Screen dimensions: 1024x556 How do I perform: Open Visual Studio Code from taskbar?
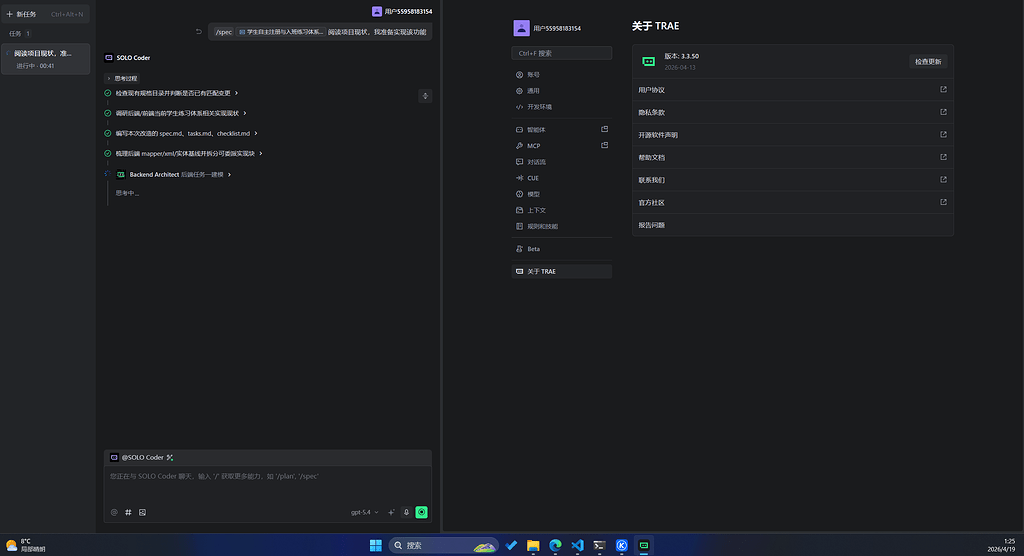coord(577,545)
